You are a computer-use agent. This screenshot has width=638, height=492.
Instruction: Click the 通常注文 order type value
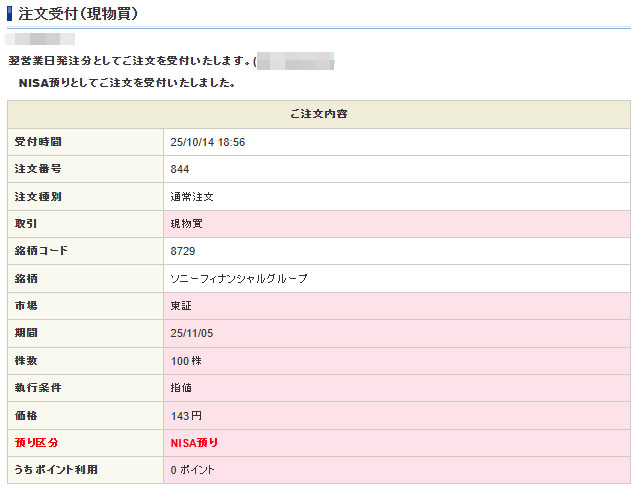pos(192,197)
